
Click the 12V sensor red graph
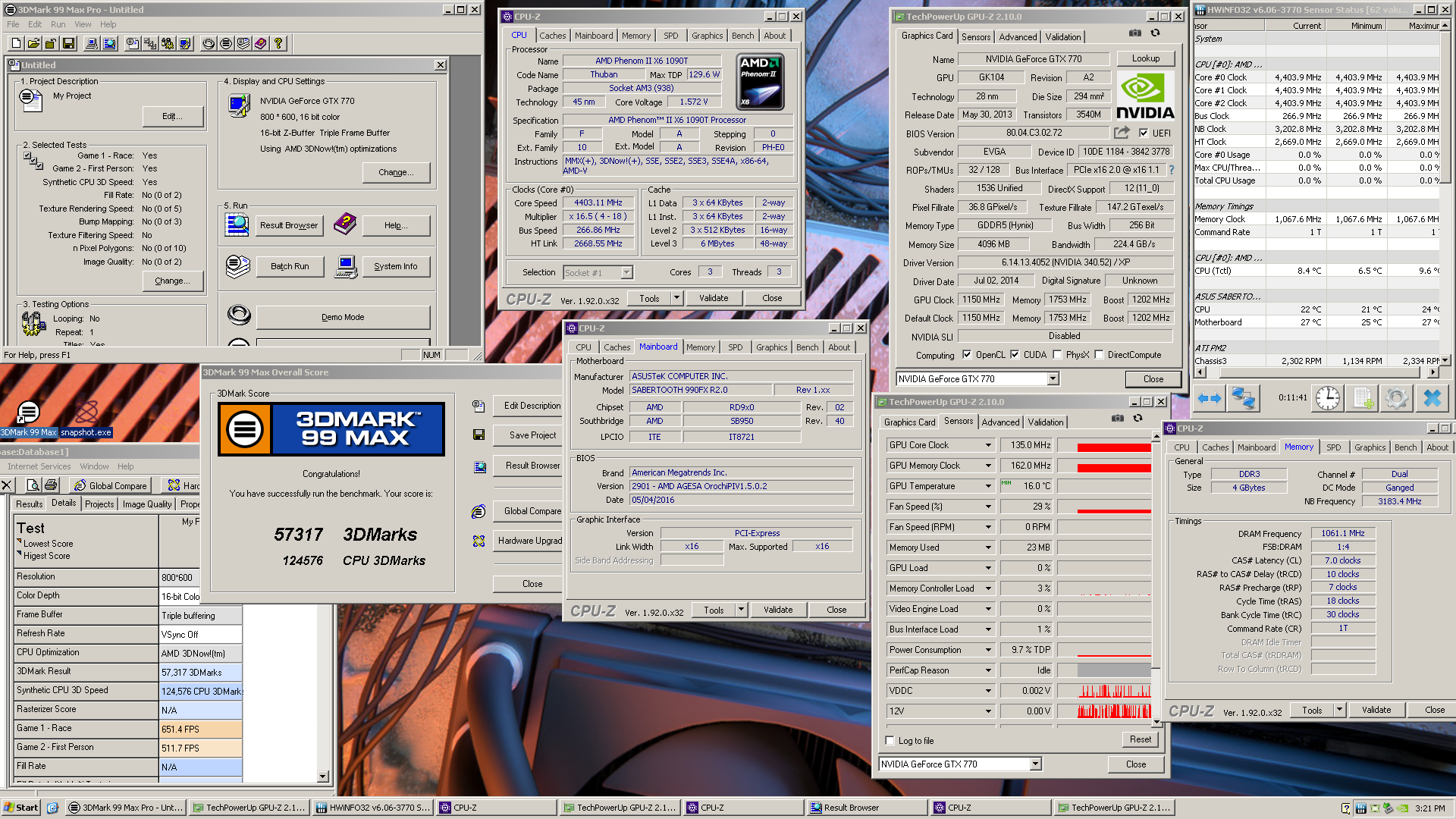(x=1113, y=711)
